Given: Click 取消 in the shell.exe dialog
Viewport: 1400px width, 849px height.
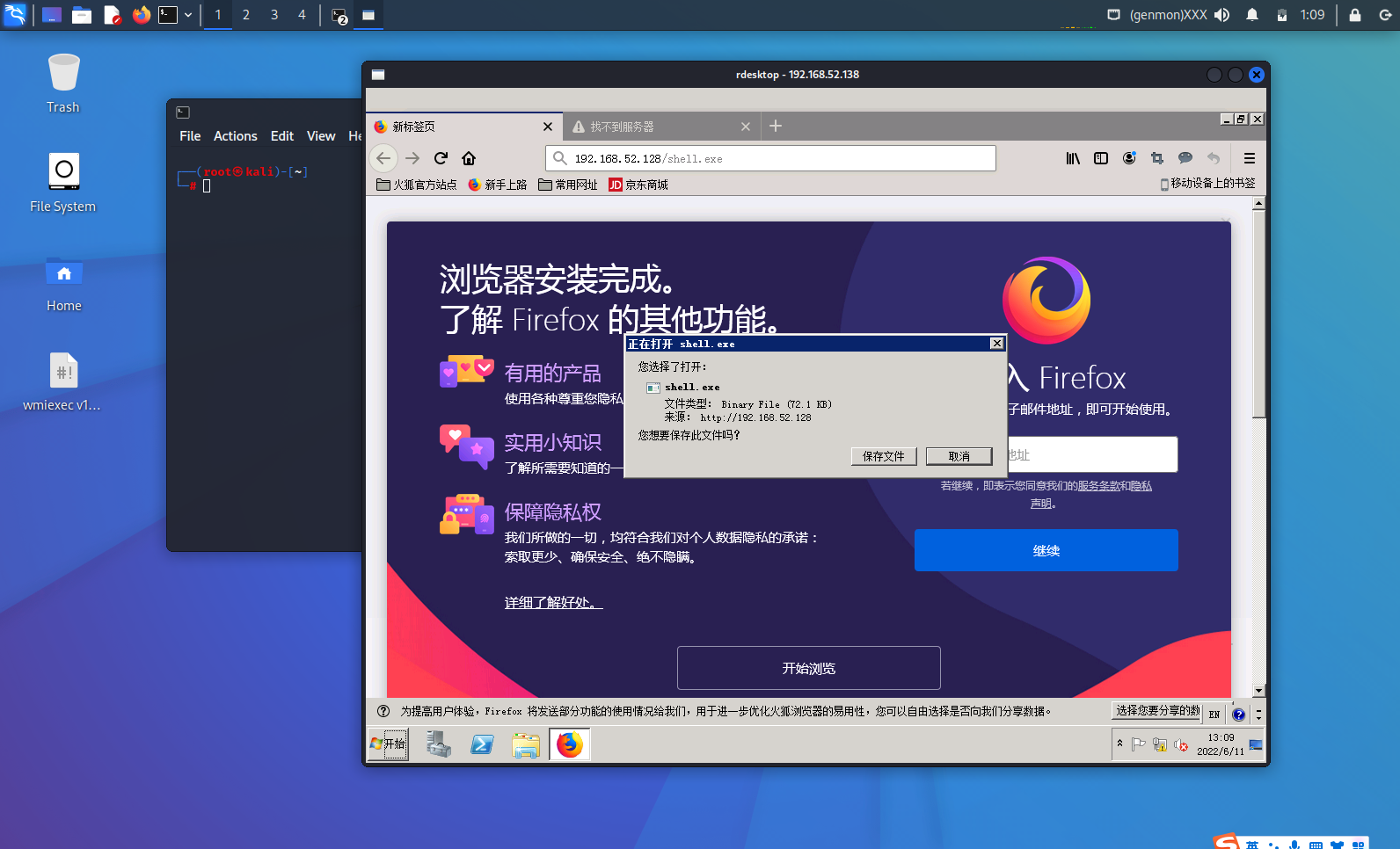Looking at the screenshot, I should coord(959,456).
